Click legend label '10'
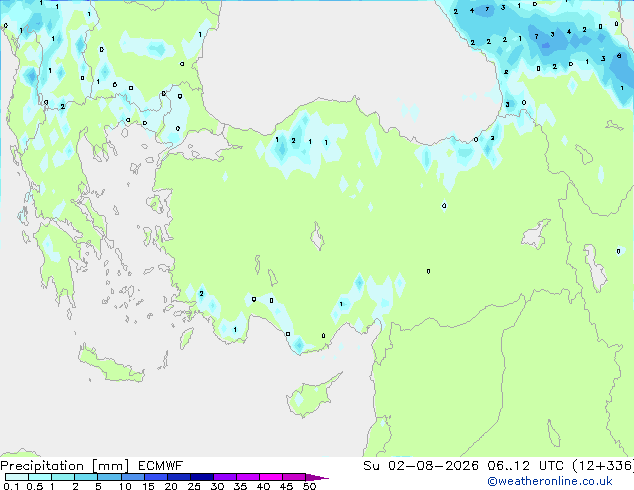 [x=125, y=486]
